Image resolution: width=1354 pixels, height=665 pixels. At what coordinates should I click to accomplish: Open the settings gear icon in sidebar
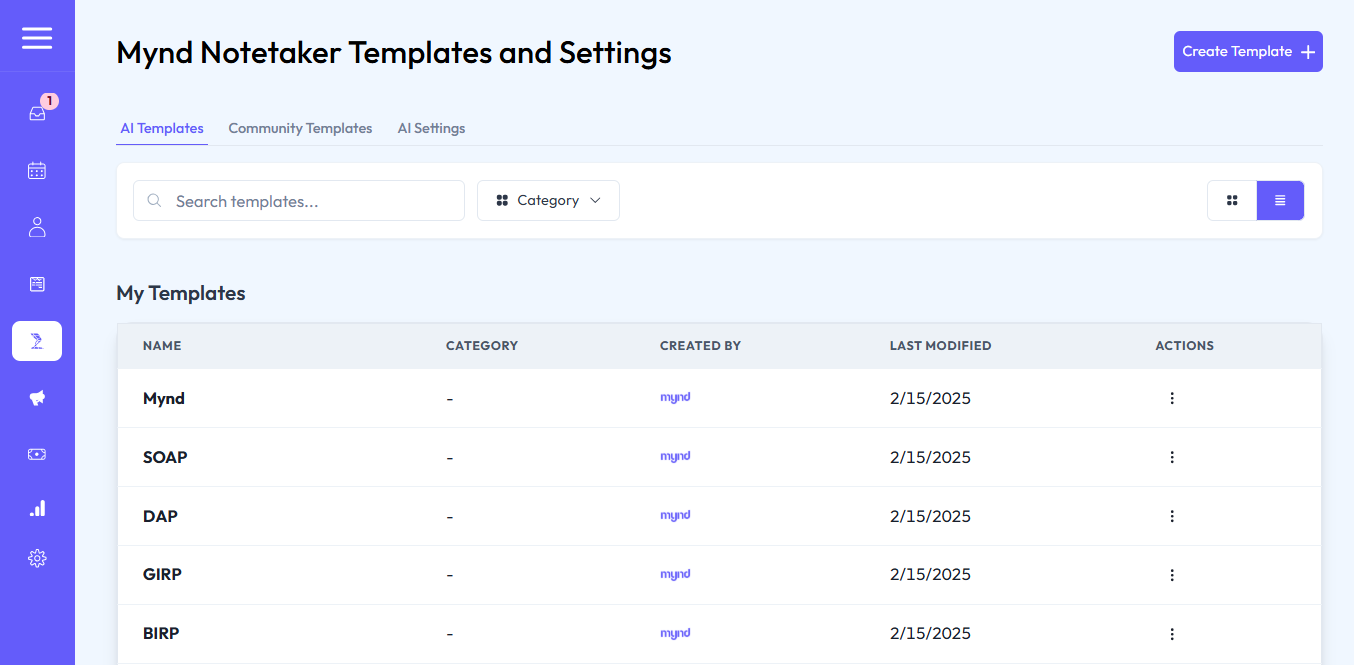[x=37, y=558]
